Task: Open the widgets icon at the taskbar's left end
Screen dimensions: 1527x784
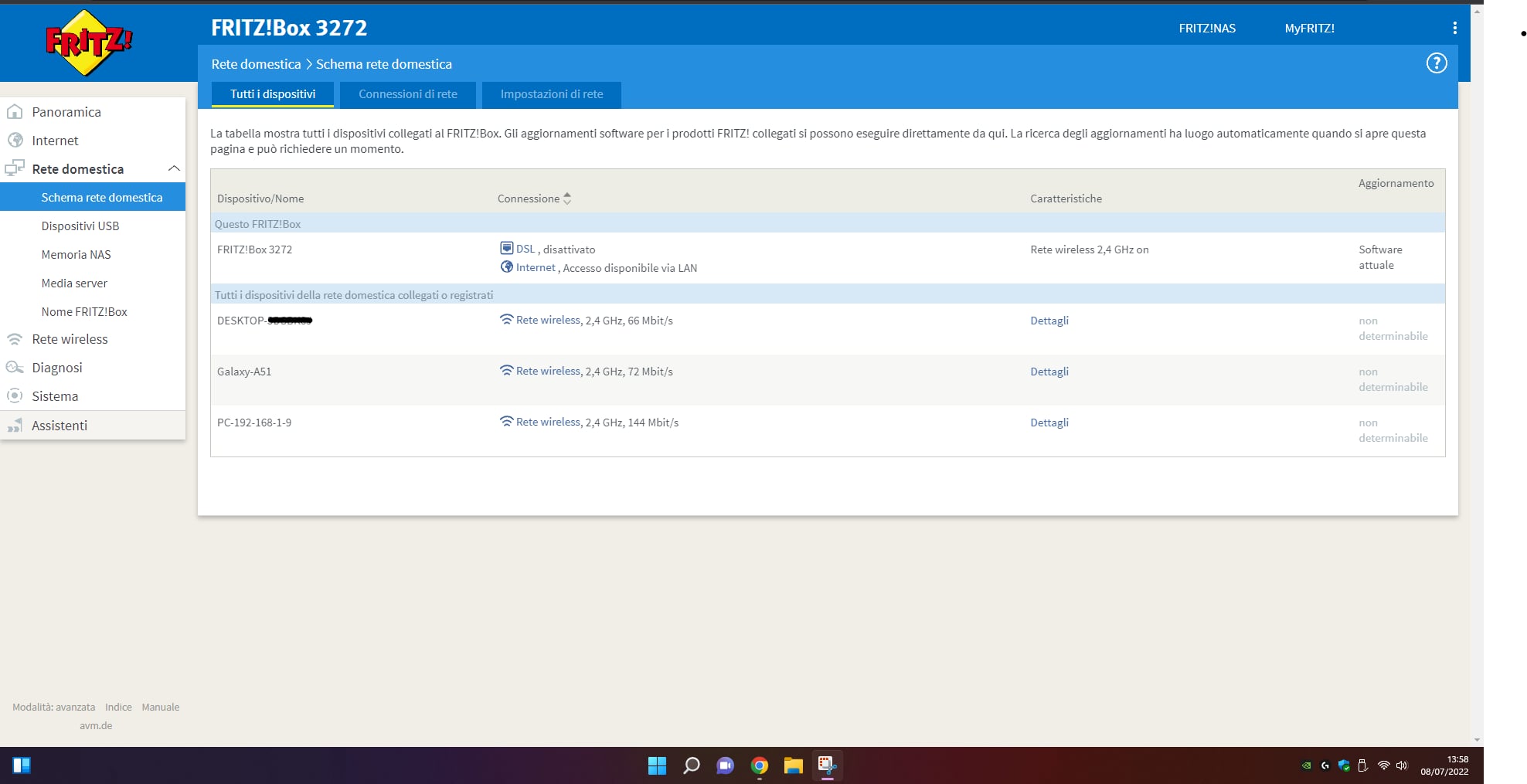Action: click(x=22, y=765)
